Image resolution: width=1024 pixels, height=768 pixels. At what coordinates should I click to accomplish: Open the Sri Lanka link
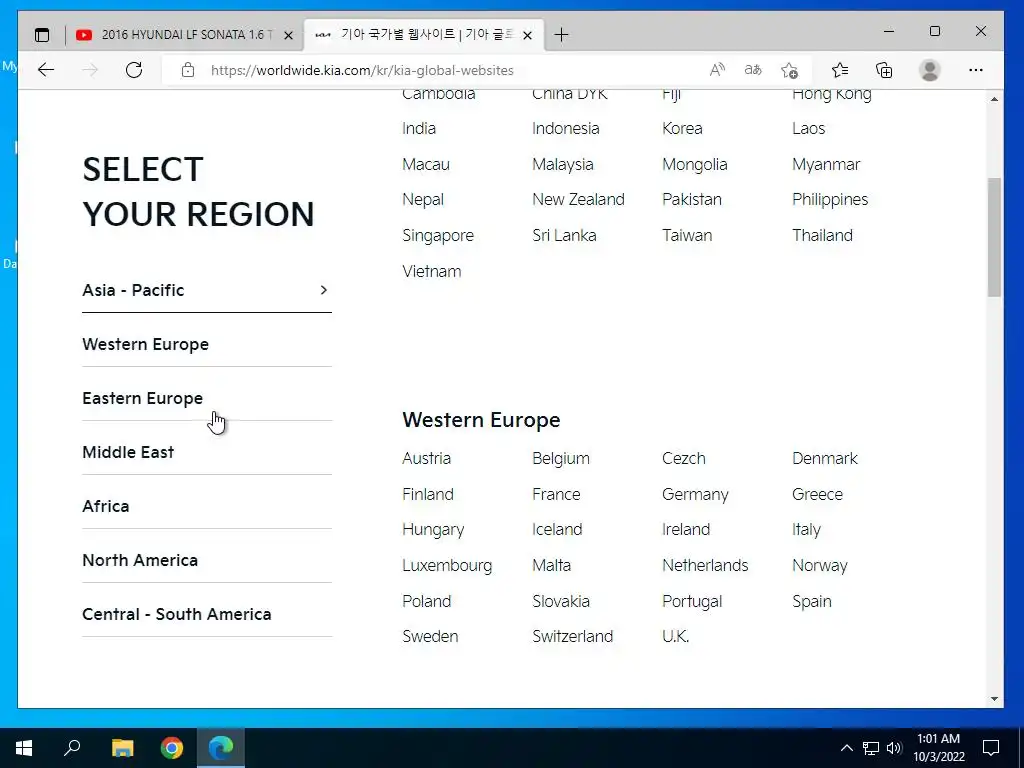[x=564, y=236]
